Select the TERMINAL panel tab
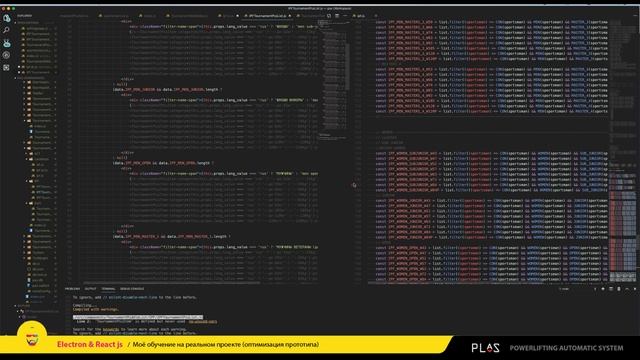This screenshot has height=360, width=640. click(x=108, y=289)
